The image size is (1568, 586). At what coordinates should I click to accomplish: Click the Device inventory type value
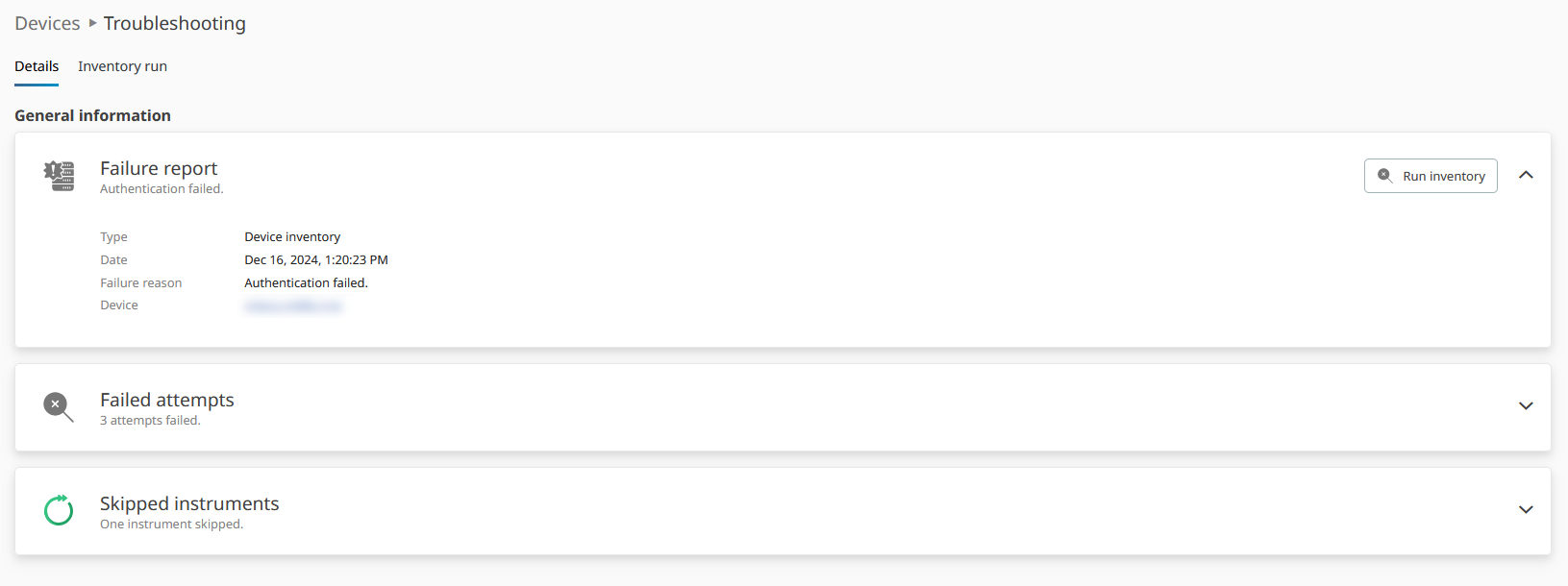point(292,237)
